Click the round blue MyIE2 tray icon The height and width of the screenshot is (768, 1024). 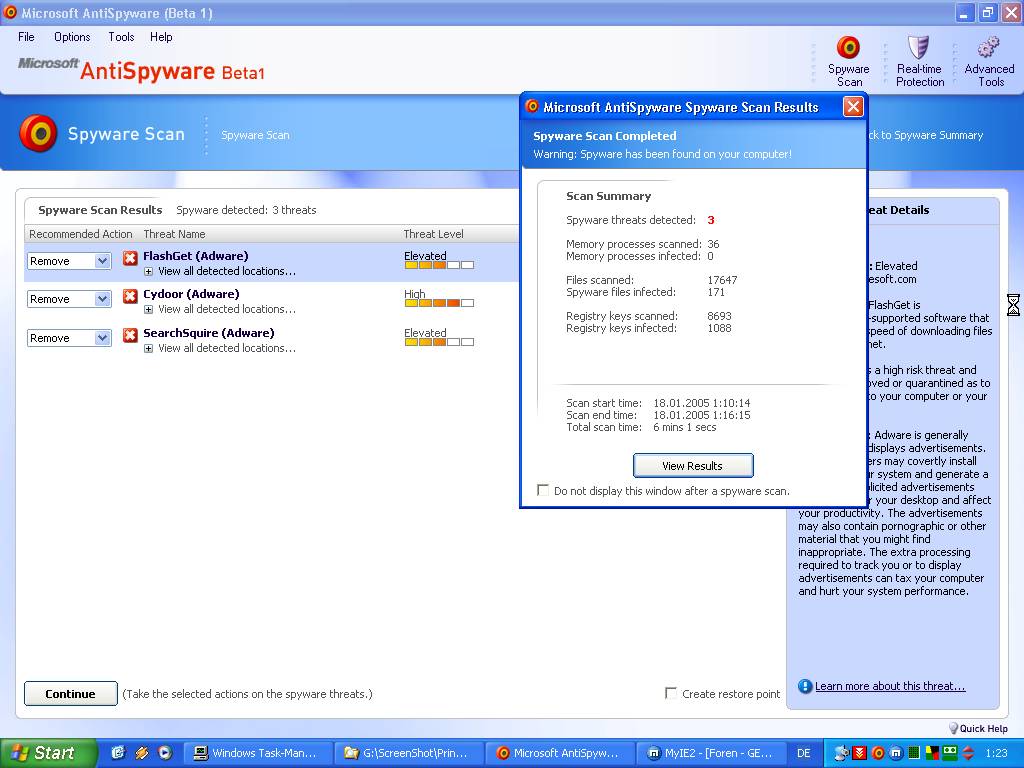point(896,753)
